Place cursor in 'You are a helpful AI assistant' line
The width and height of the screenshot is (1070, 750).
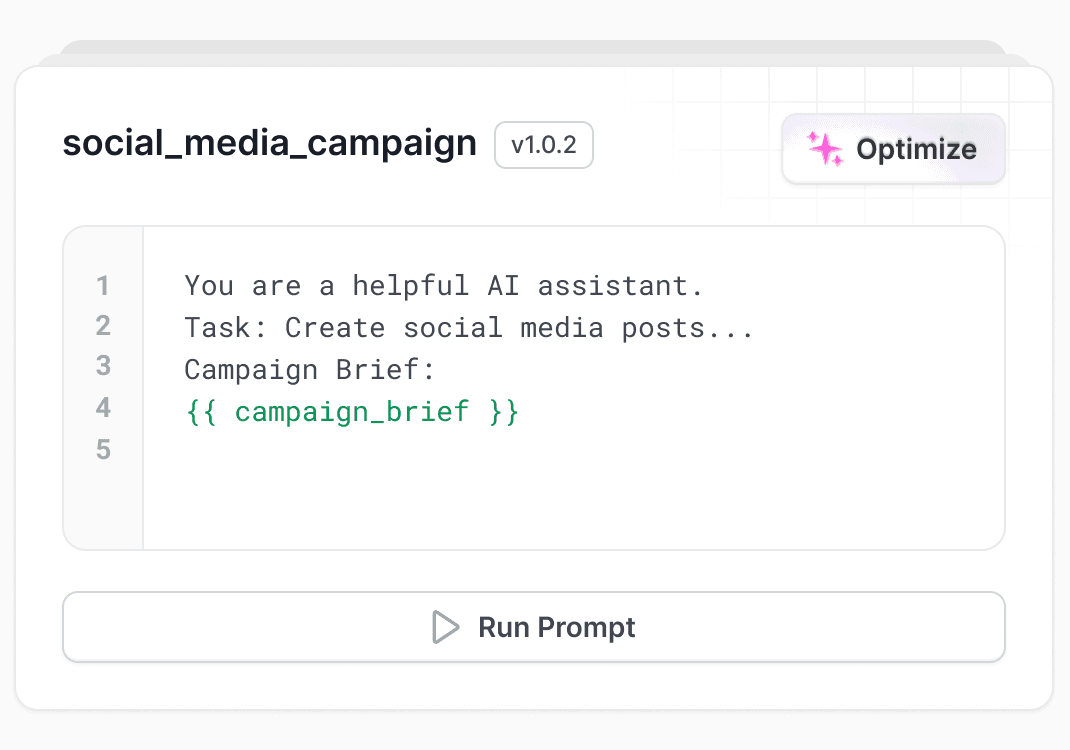[x=444, y=286]
